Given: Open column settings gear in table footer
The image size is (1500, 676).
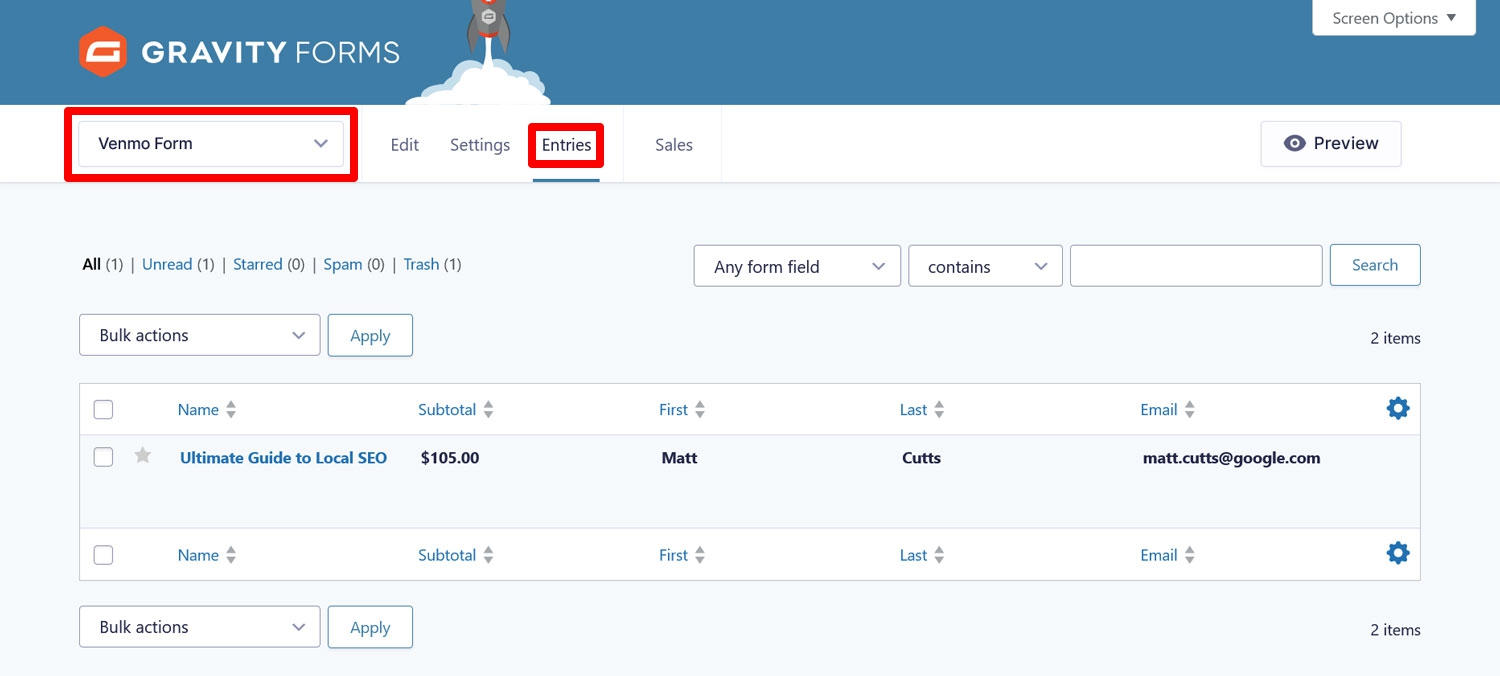Looking at the screenshot, I should [x=1398, y=553].
